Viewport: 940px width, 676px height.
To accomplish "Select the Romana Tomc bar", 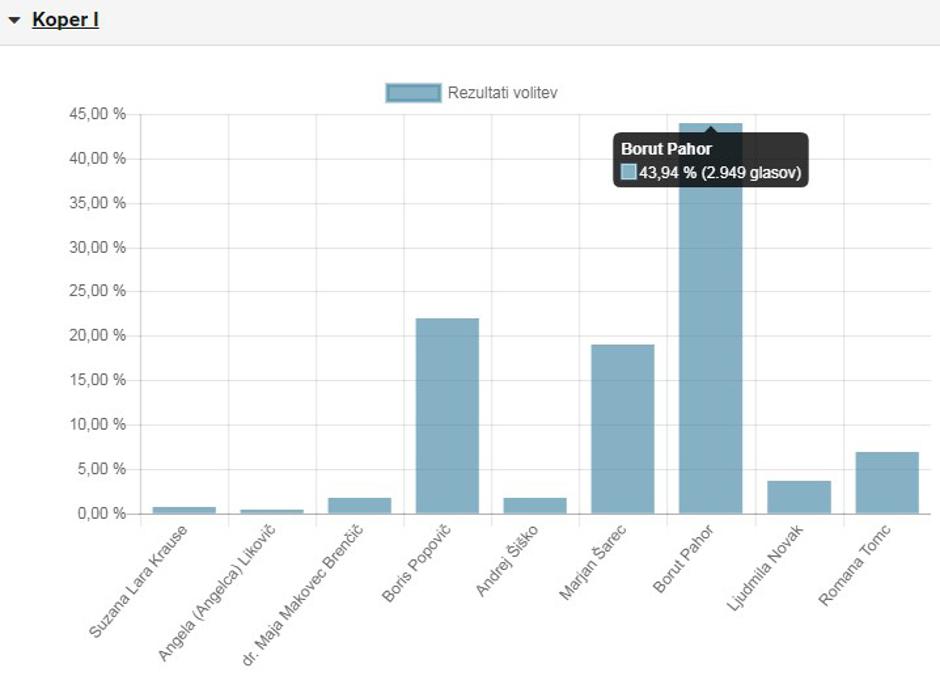I will 886,483.
